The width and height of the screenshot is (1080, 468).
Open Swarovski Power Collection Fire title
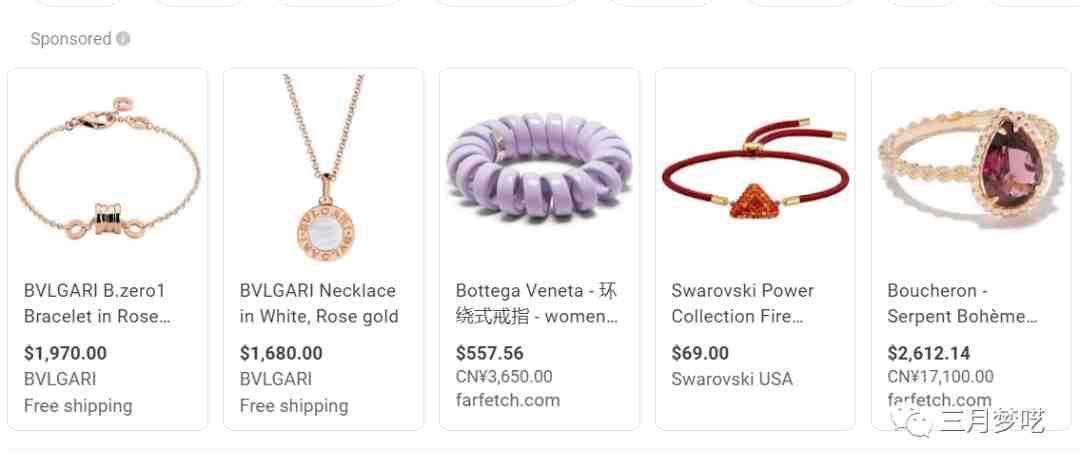742,304
